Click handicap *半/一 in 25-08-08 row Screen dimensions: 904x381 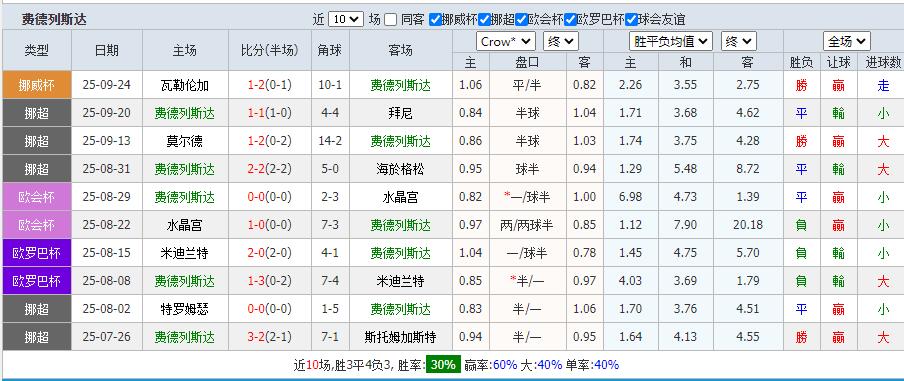(526, 281)
